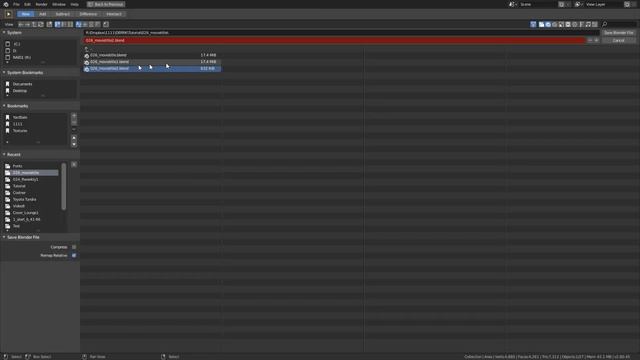The height and width of the screenshot is (360, 640).
Task: Open the Tutorial recent folder
Action: [19, 186]
